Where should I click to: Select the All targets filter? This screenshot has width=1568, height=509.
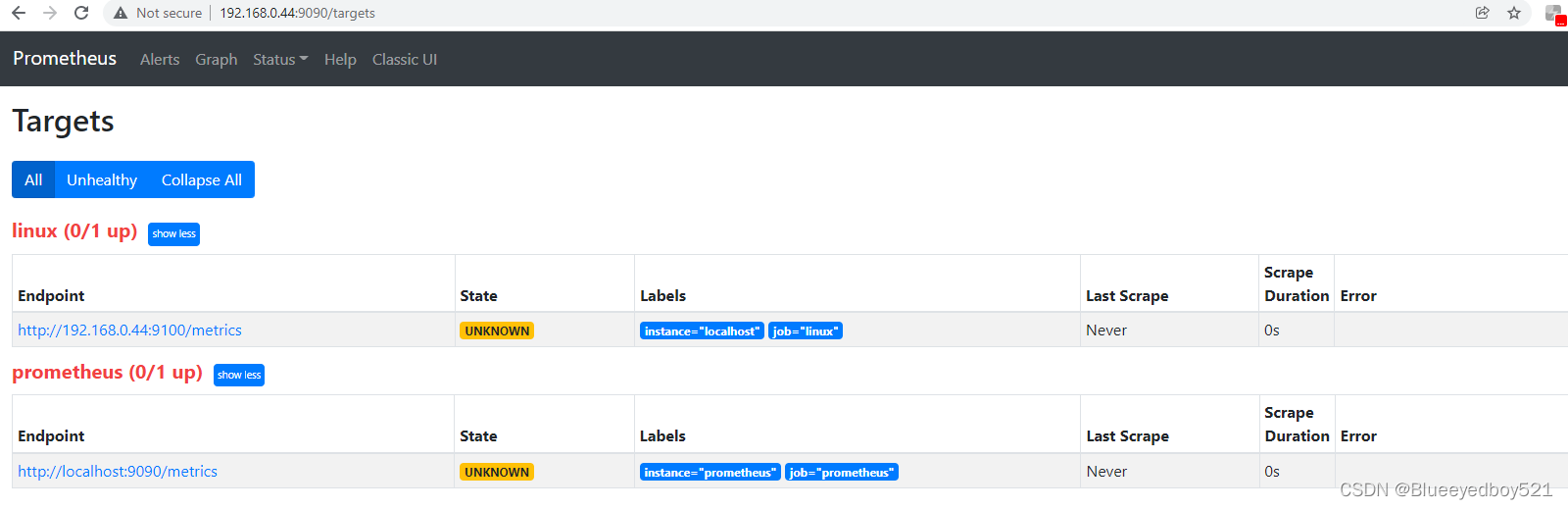tap(33, 179)
